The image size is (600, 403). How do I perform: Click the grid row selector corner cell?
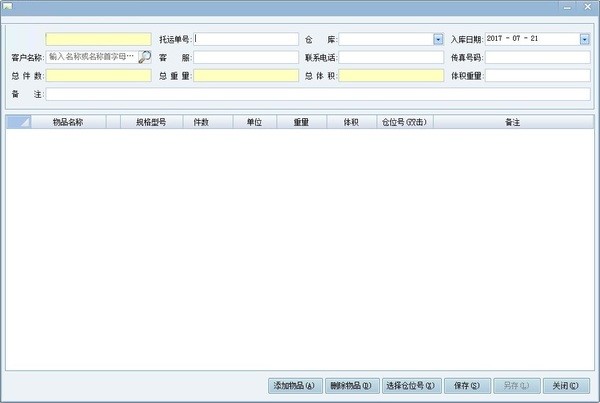[x=18, y=121]
